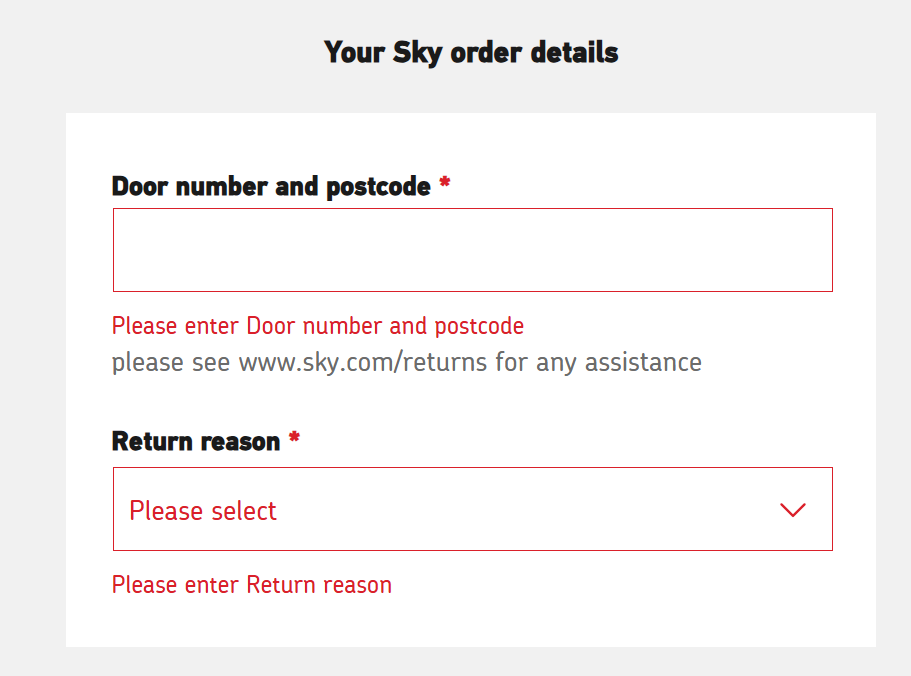
Task: Click the "Return reason" label
Action: (195, 440)
